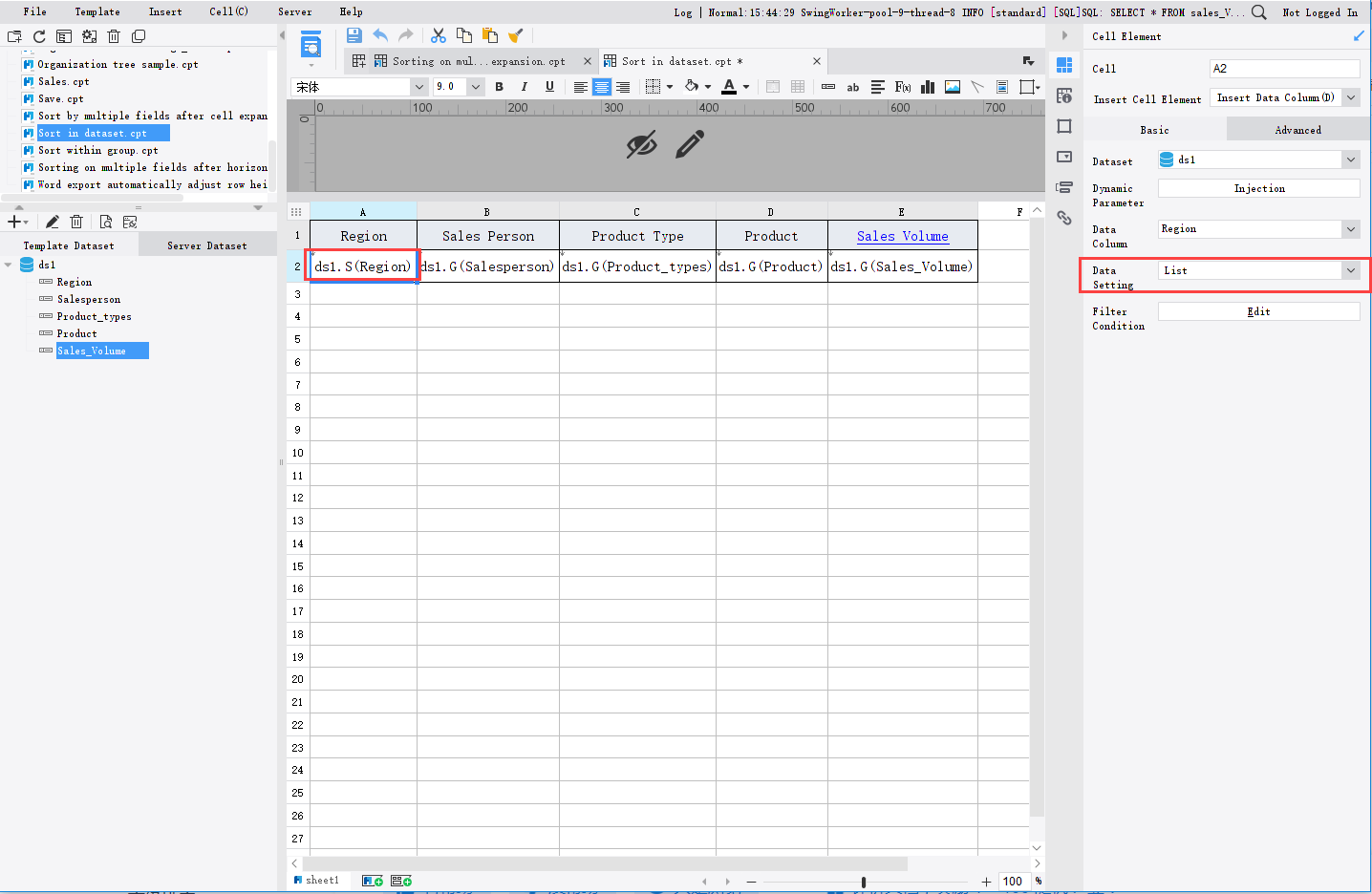Toggle the hidden-eye icon above the grid

click(642, 145)
